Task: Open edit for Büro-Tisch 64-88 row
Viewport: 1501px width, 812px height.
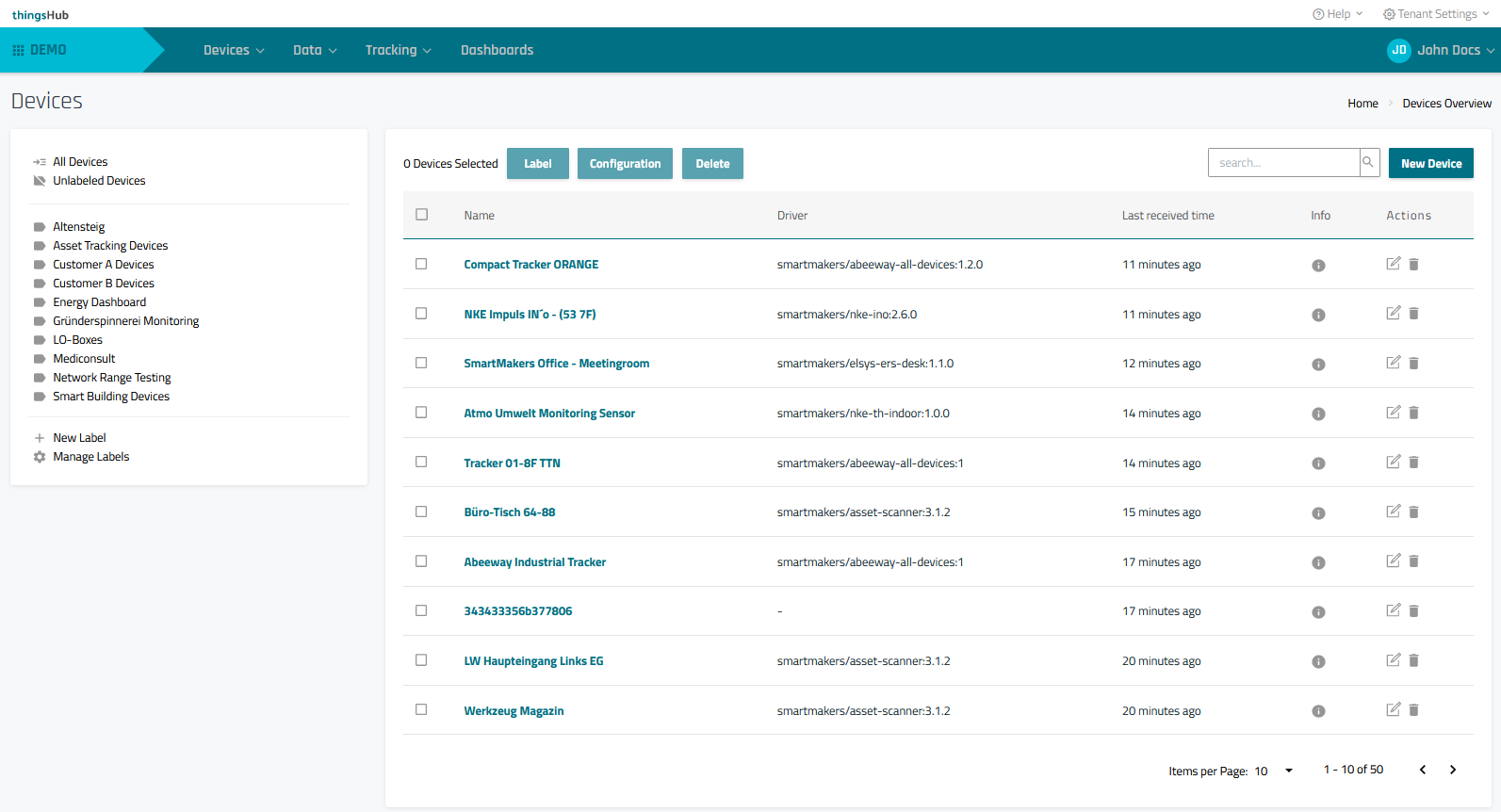Action: click(1393, 512)
